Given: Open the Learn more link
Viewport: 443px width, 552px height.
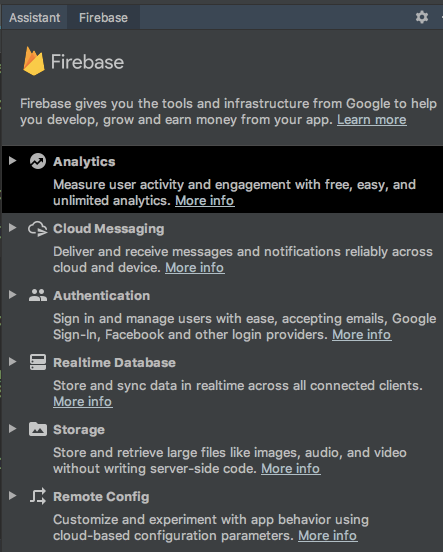Looking at the screenshot, I should pos(372,120).
